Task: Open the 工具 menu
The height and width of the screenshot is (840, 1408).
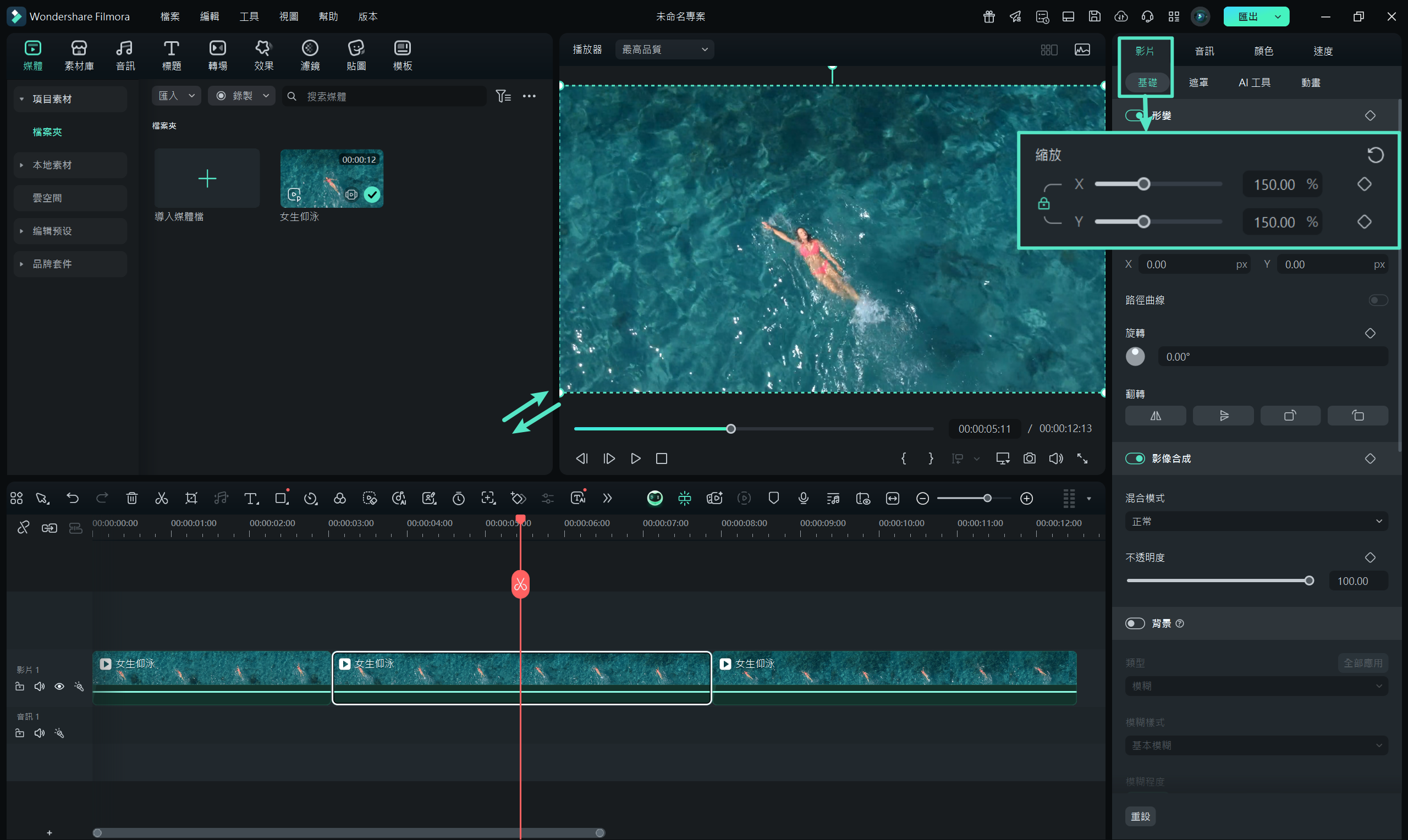Action: coord(249,16)
